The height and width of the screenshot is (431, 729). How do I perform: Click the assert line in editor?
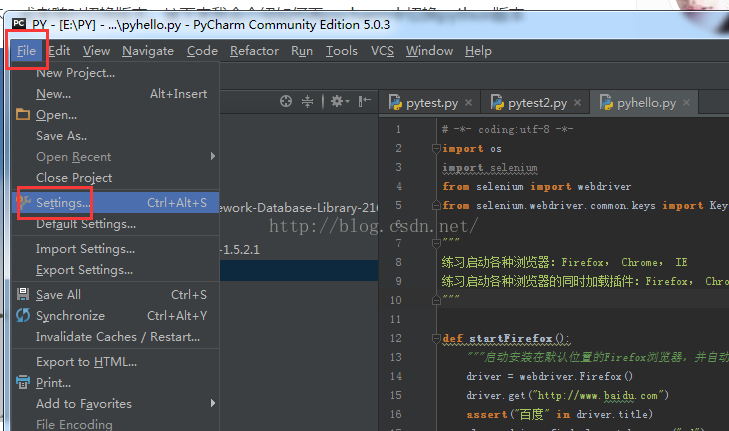pyautogui.click(x=560, y=414)
